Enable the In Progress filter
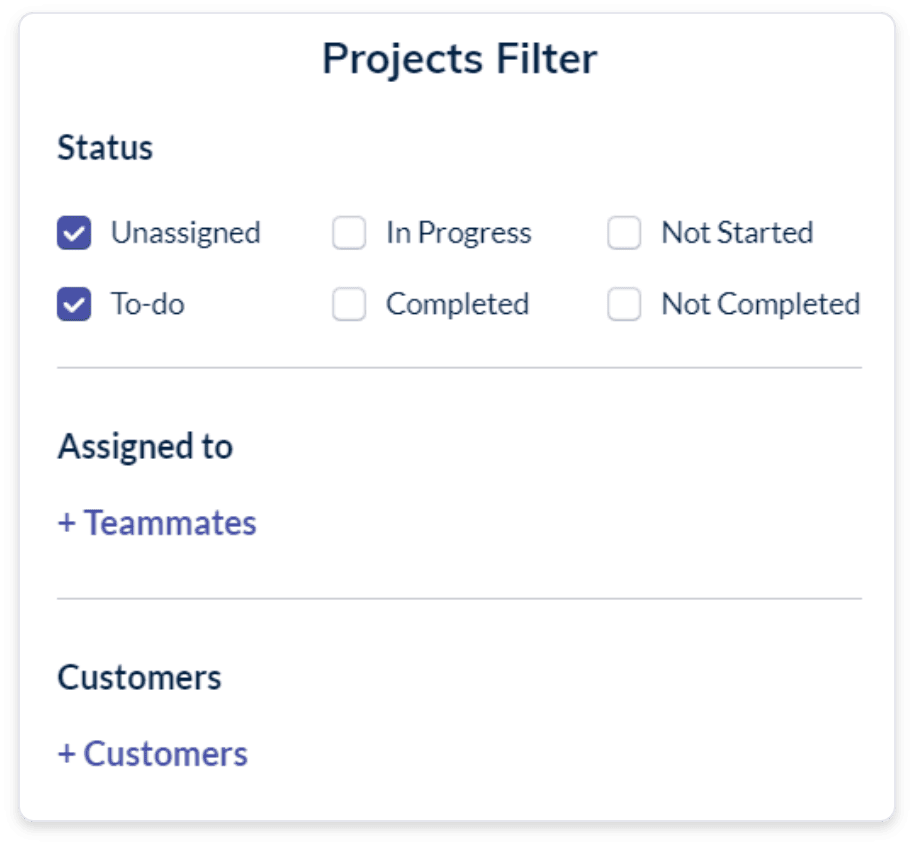This screenshot has width=914, height=846. coord(349,232)
